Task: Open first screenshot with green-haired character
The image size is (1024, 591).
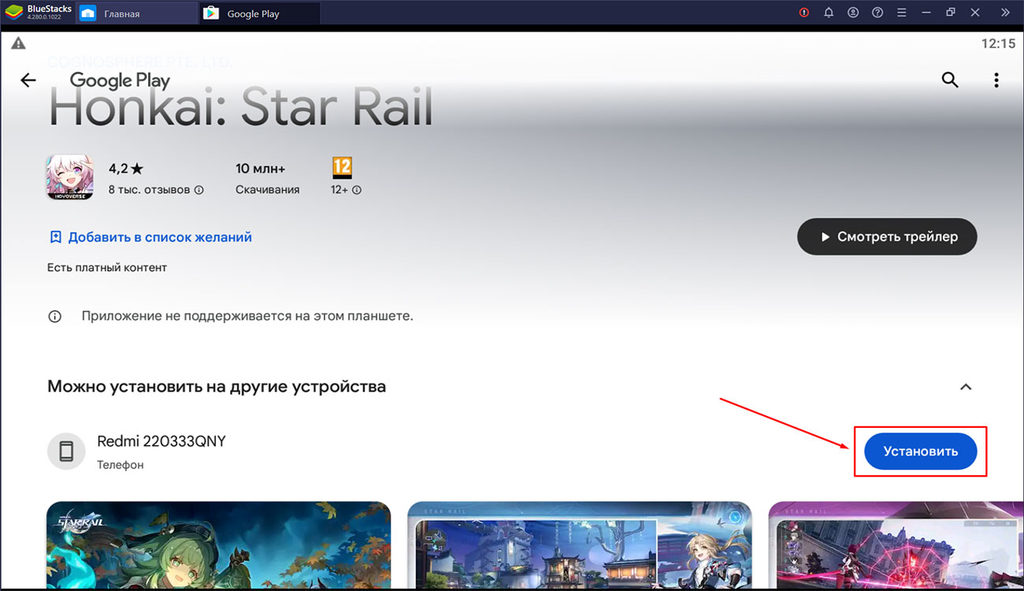Action: (219, 545)
